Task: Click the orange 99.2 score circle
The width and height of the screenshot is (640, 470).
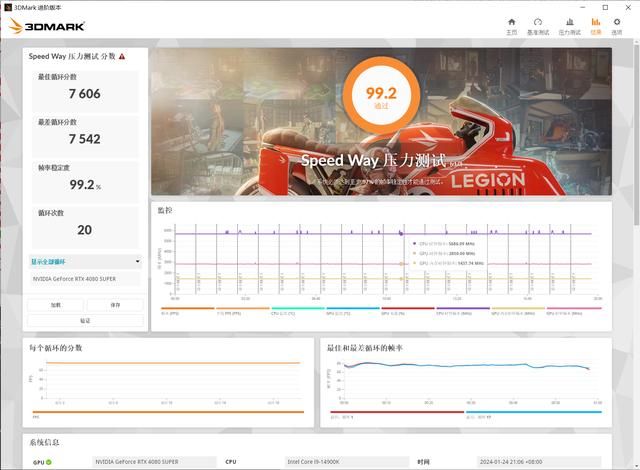Action: (381, 95)
